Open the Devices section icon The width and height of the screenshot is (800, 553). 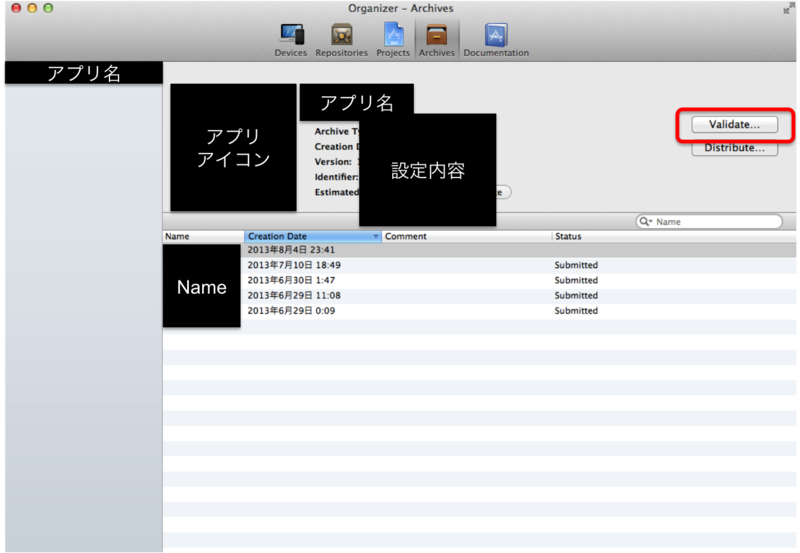291,40
